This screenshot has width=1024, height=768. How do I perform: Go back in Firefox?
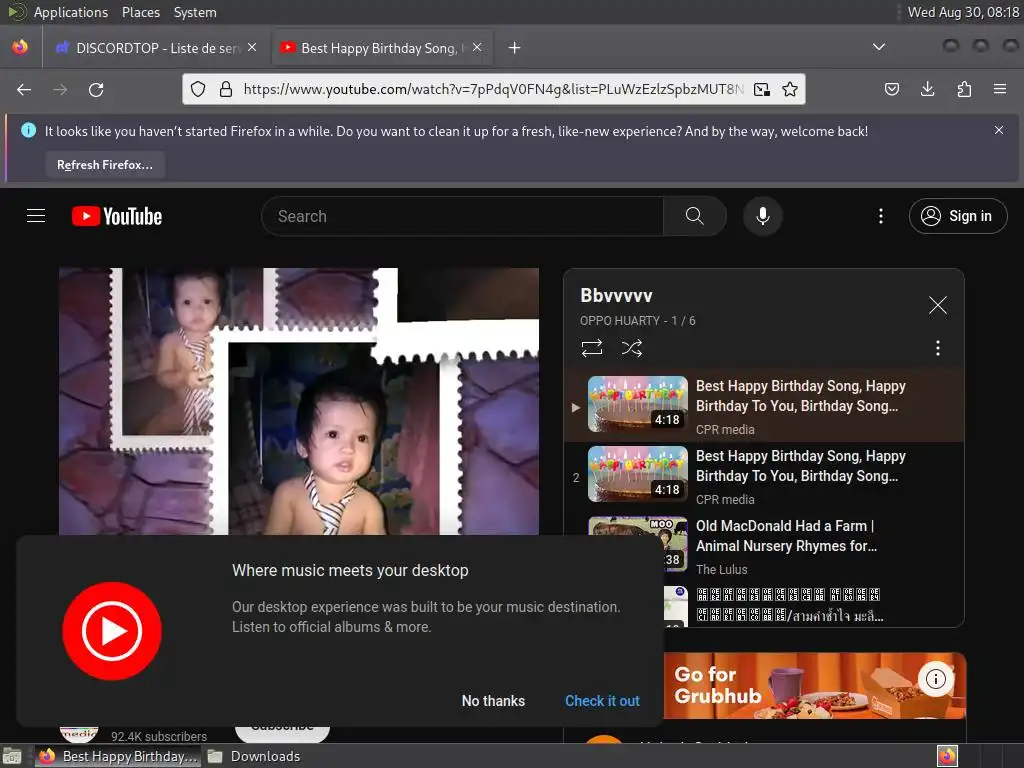tap(24, 89)
